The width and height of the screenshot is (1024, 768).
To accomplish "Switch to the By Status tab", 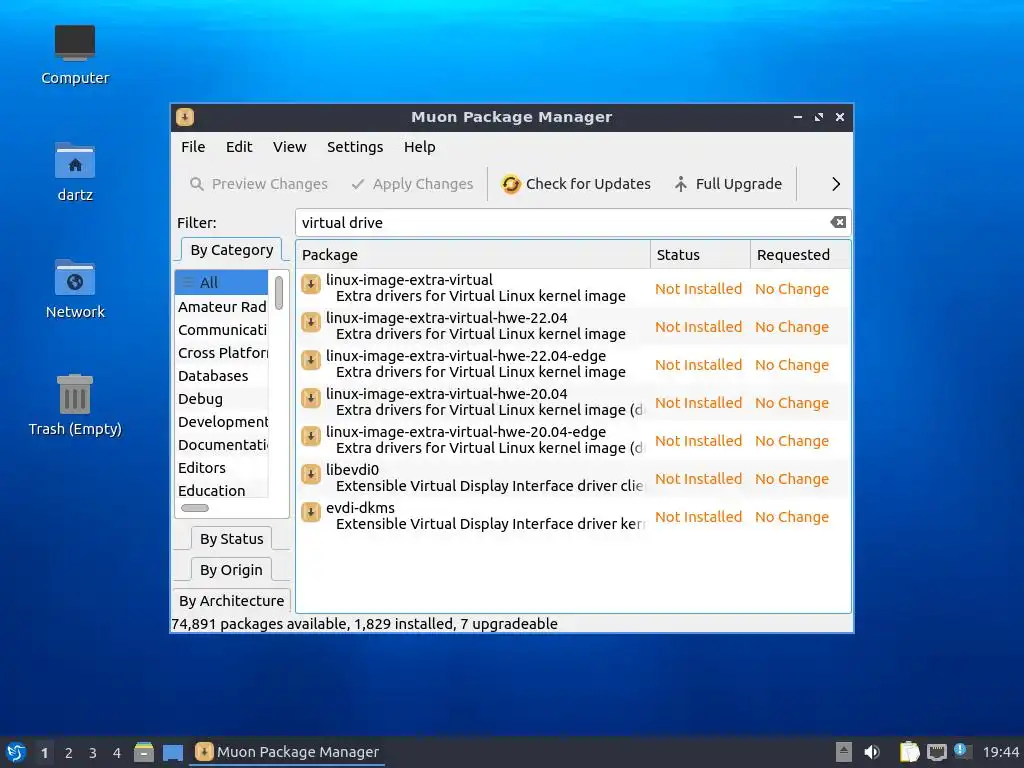I will click(232, 539).
